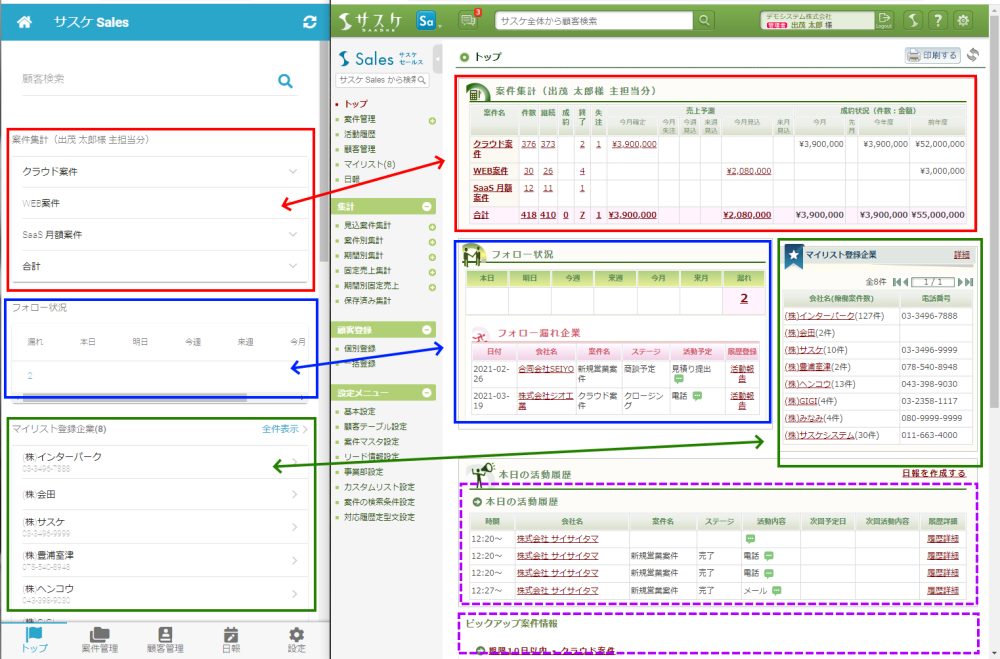The width and height of the screenshot is (1000, 659).
Task: Collapse the 設定メニュー sidebar section
Action: 428,393
